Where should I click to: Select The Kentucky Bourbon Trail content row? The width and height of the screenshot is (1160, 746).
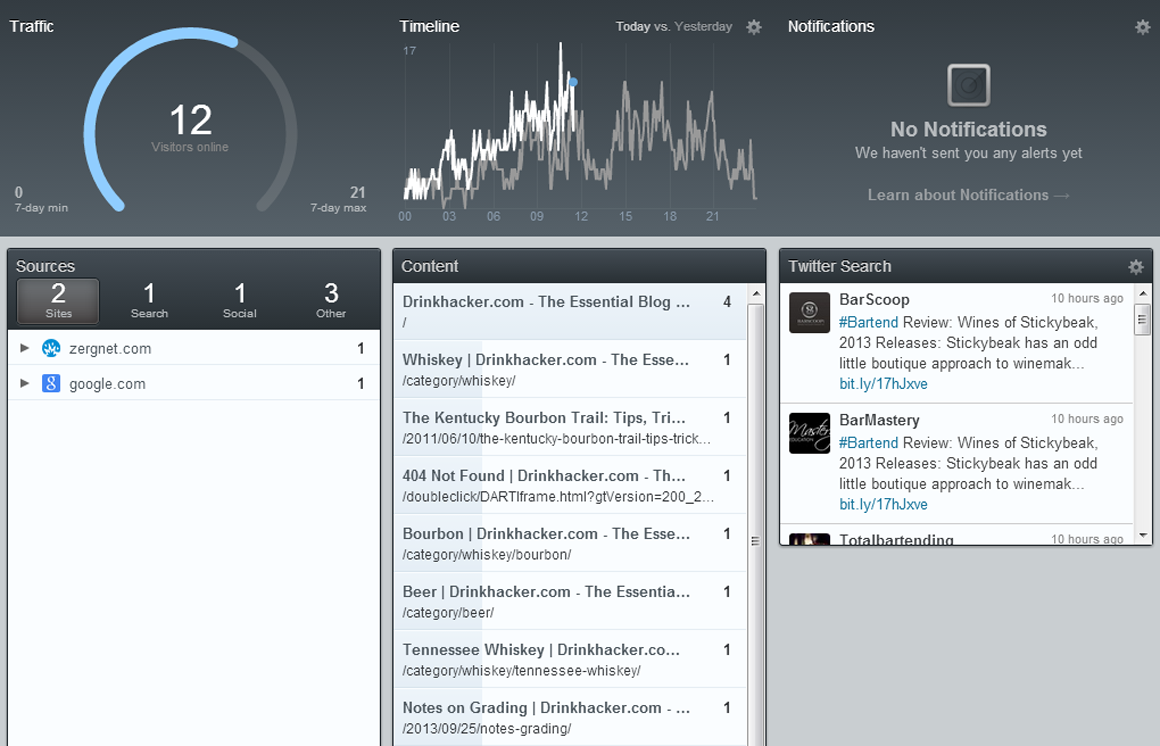[570, 427]
